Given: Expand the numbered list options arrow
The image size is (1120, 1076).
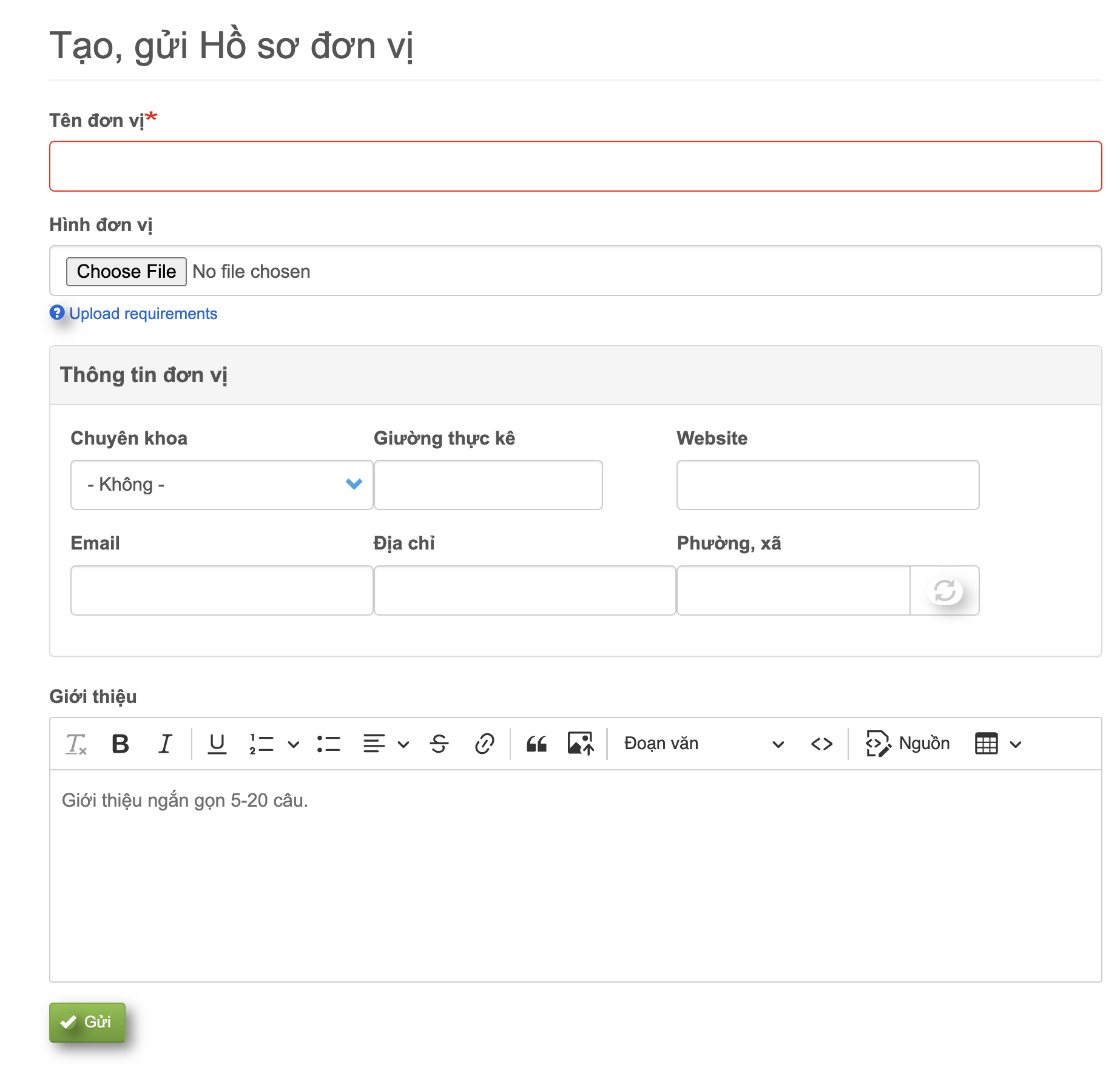Looking at the screenshot, I should [x=294, y=744].
